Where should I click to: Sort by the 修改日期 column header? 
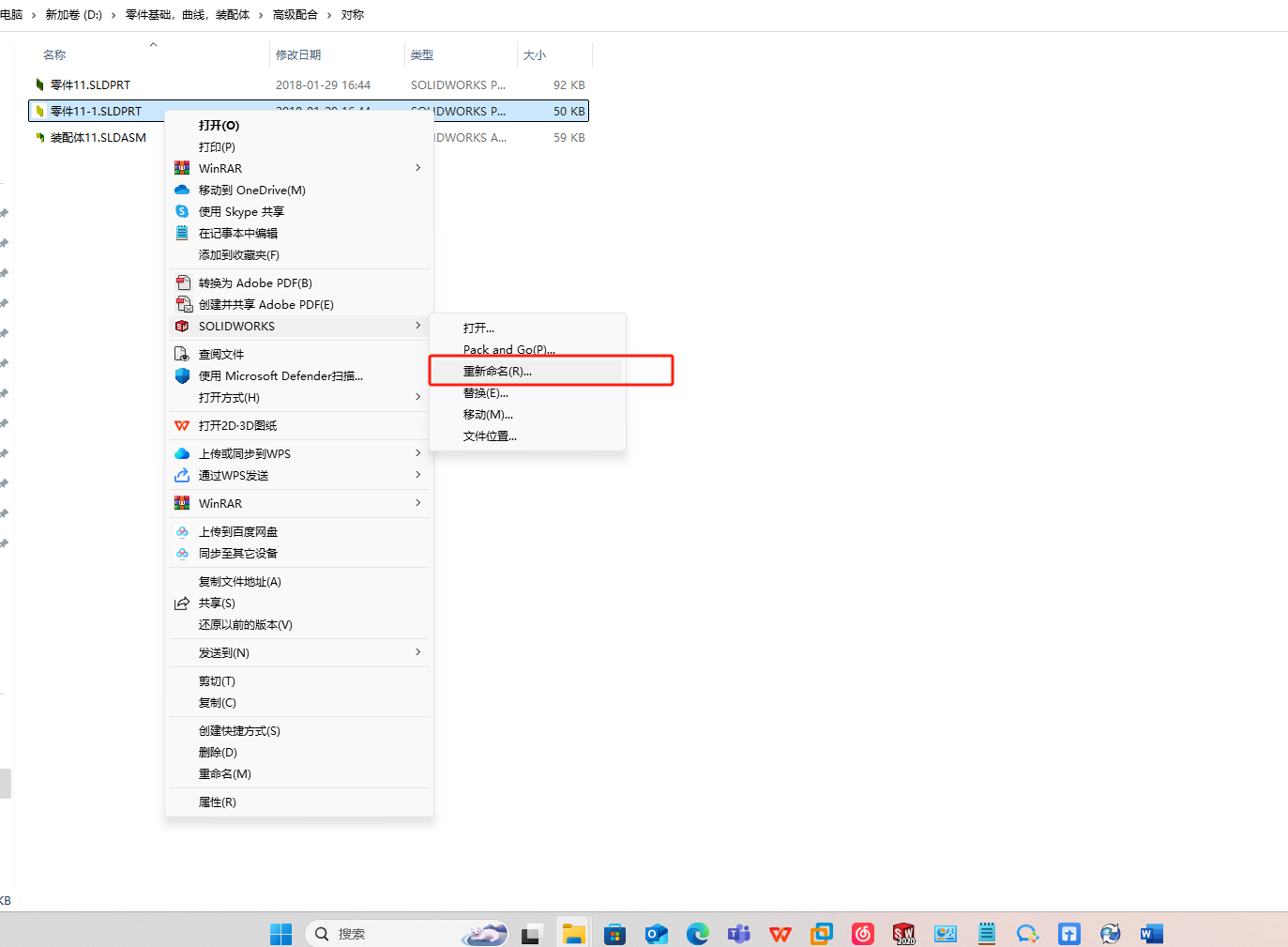(298, 54)
